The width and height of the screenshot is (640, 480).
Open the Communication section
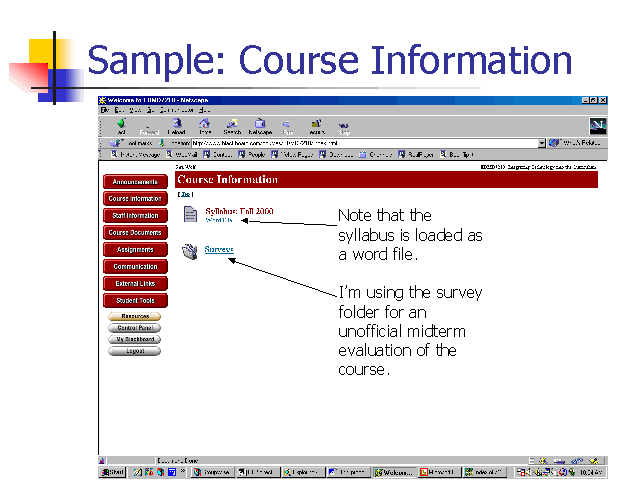tap(135, 267)
